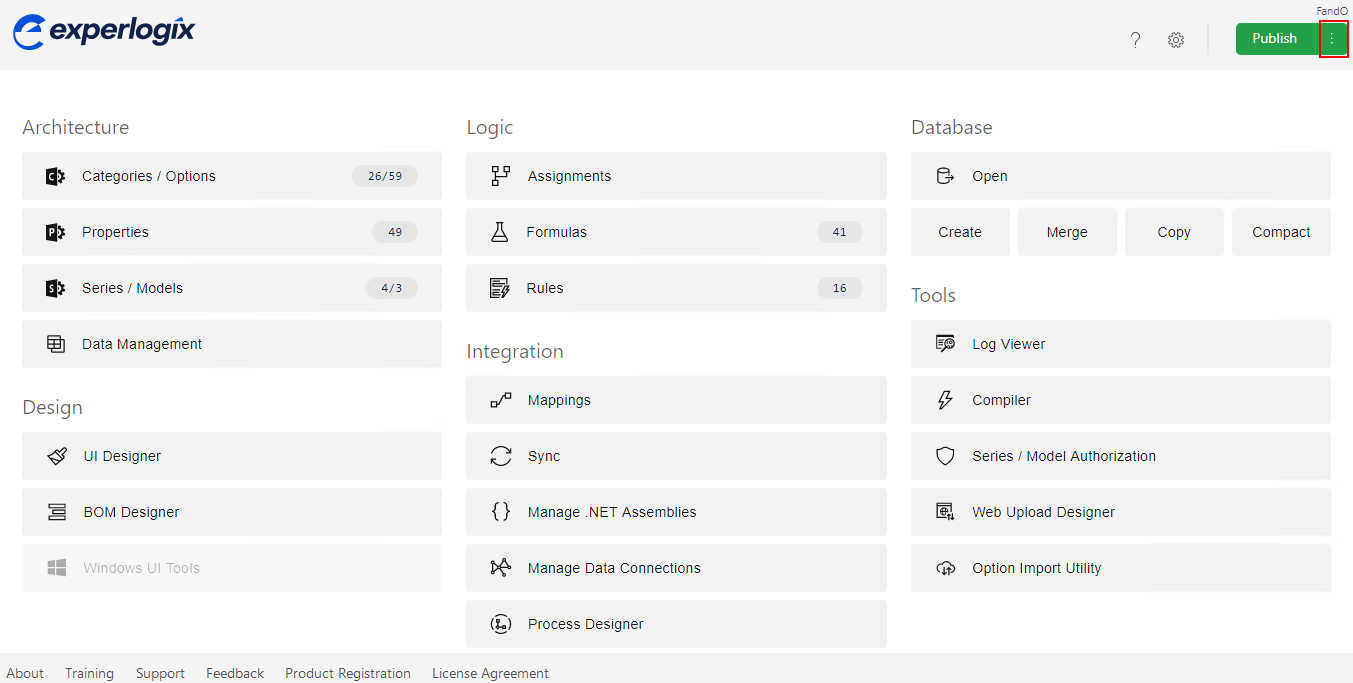This screenshot has width=1353, height=683.
Task: Open the Categories / Options label
Action: (149, 176)
